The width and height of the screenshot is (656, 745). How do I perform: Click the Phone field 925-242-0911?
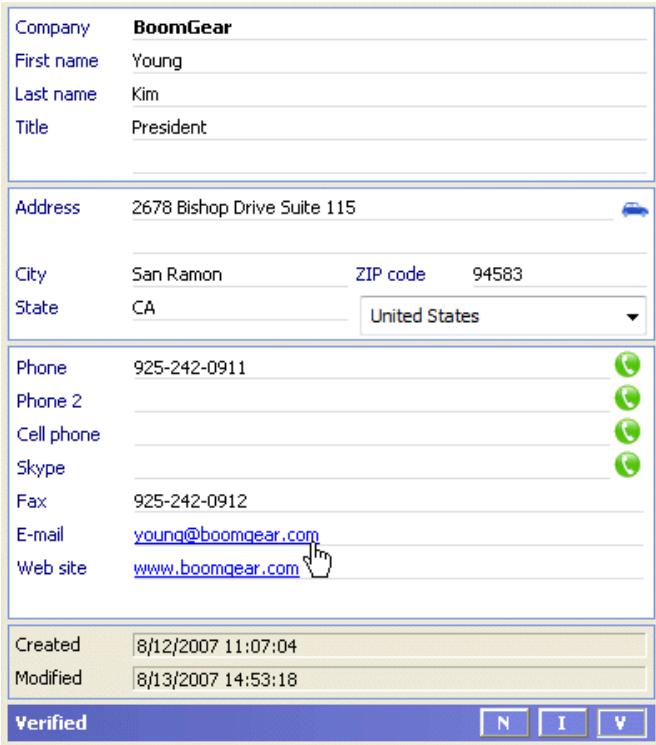click(371, 368)
